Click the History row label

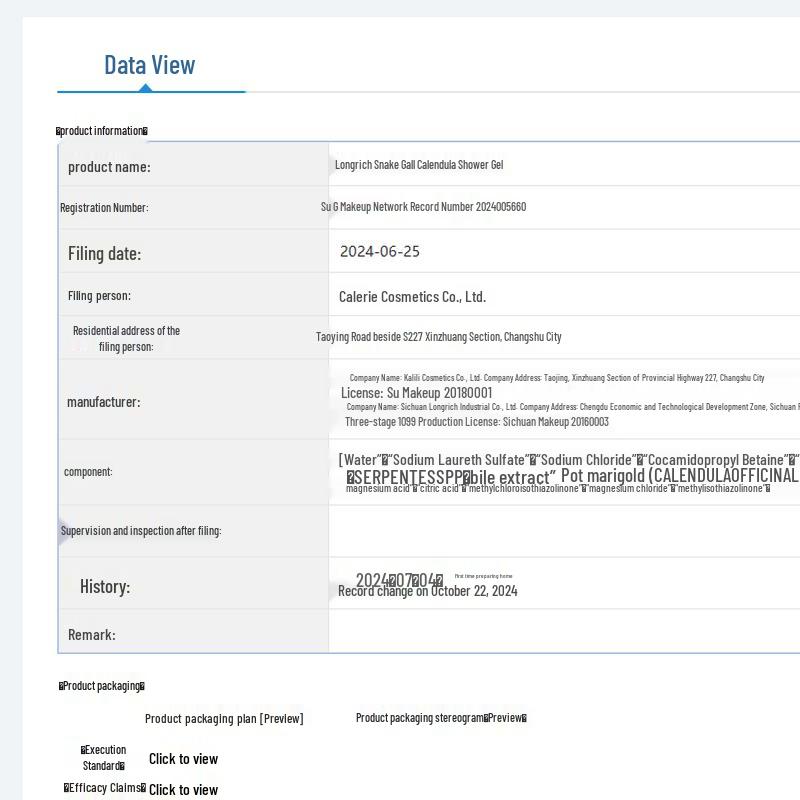(x=105, y=587)
